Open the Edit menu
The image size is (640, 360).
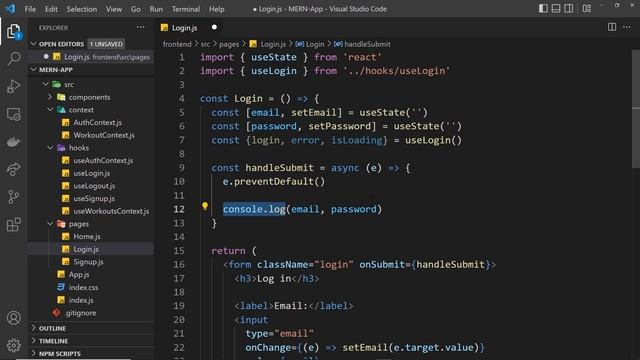[x=51, y=9]
